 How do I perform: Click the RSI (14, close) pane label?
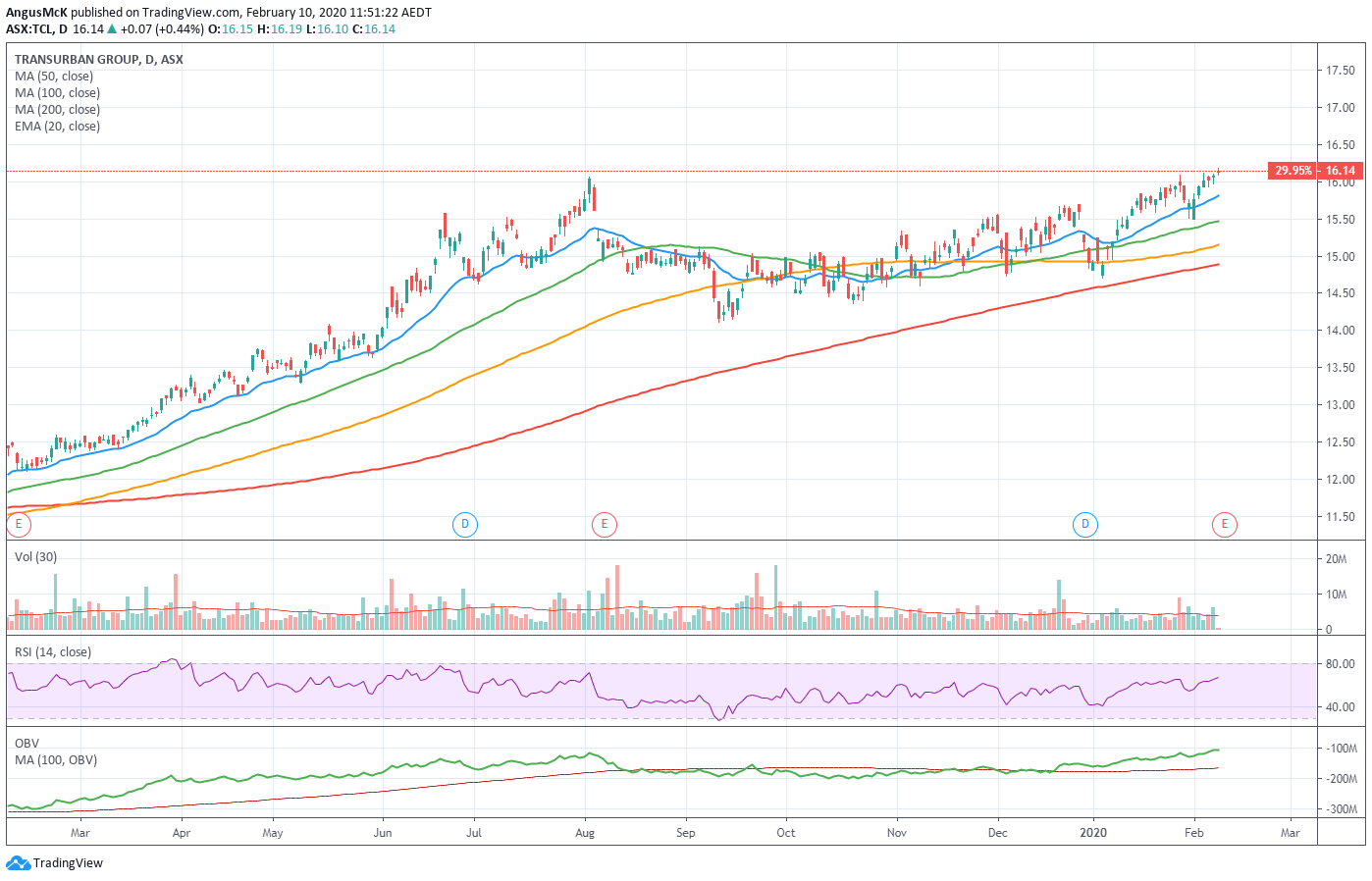(x=53, y=652)
